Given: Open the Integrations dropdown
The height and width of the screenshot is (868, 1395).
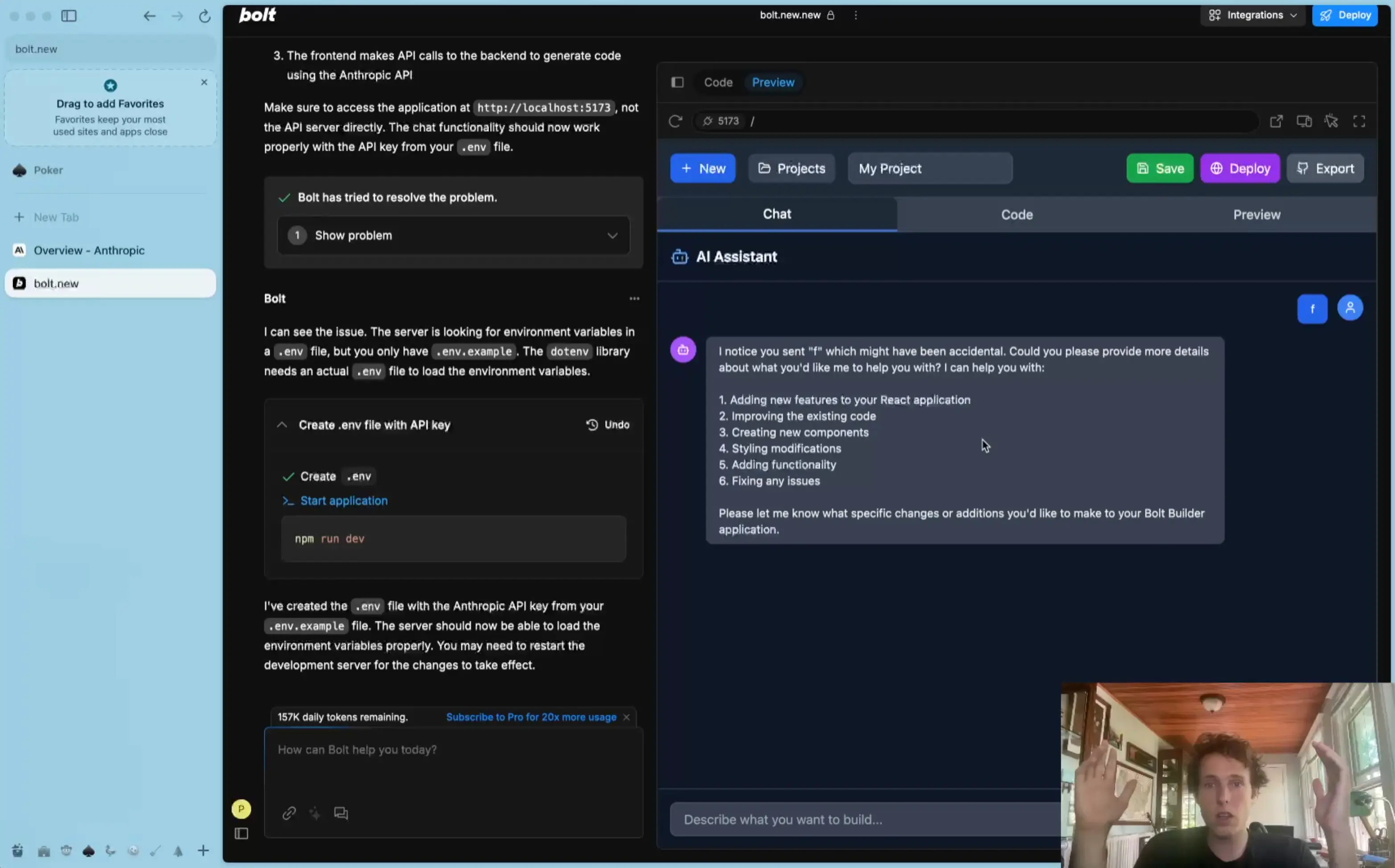Looking at the screenshot, I should [x=1253, y=16].
